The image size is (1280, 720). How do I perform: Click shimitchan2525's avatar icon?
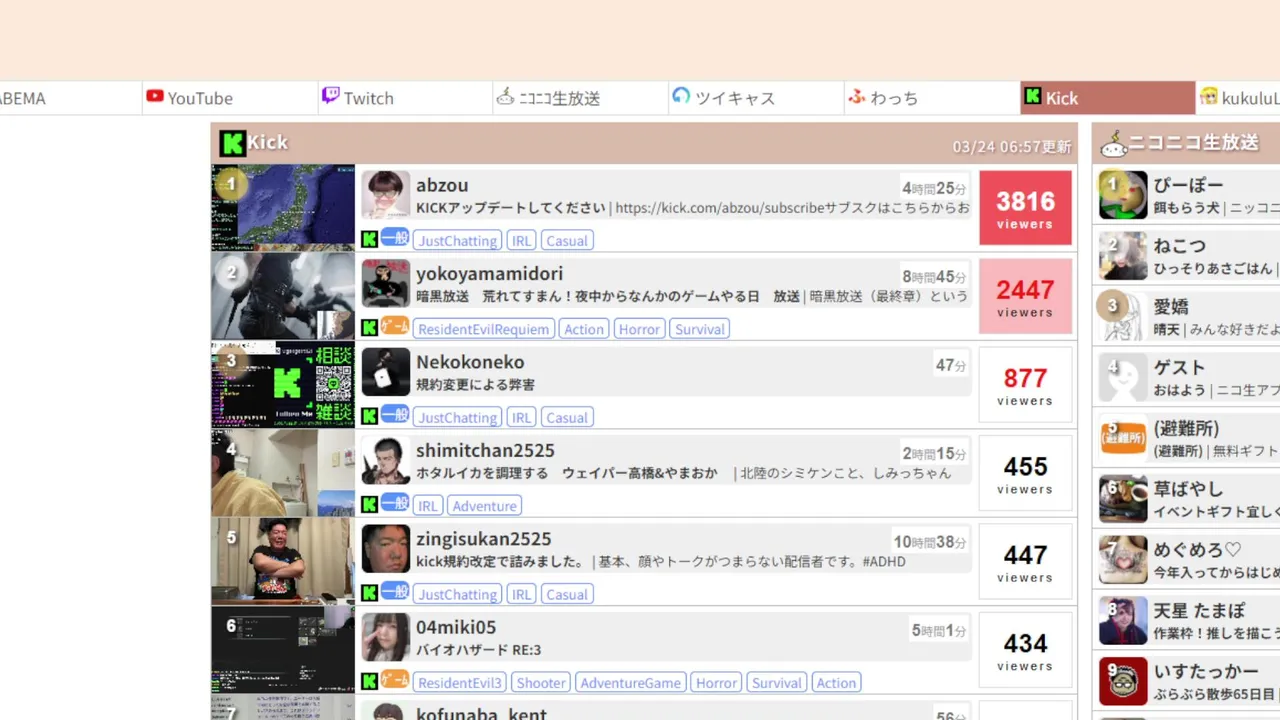click(386, 460)
